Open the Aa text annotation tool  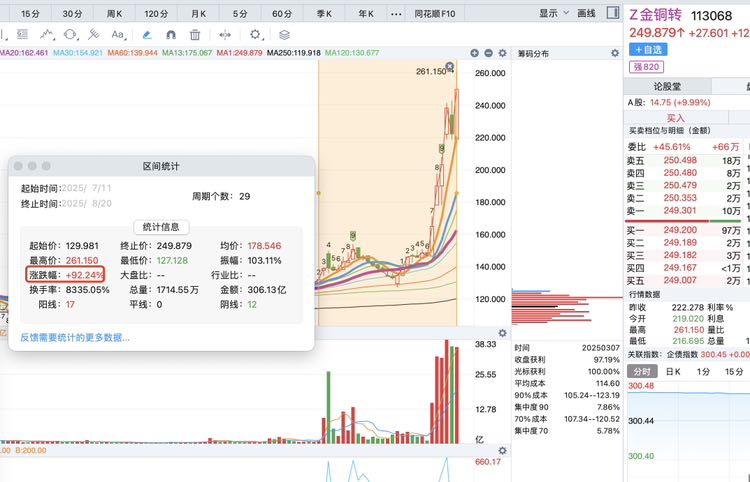[x=118, y=34]
